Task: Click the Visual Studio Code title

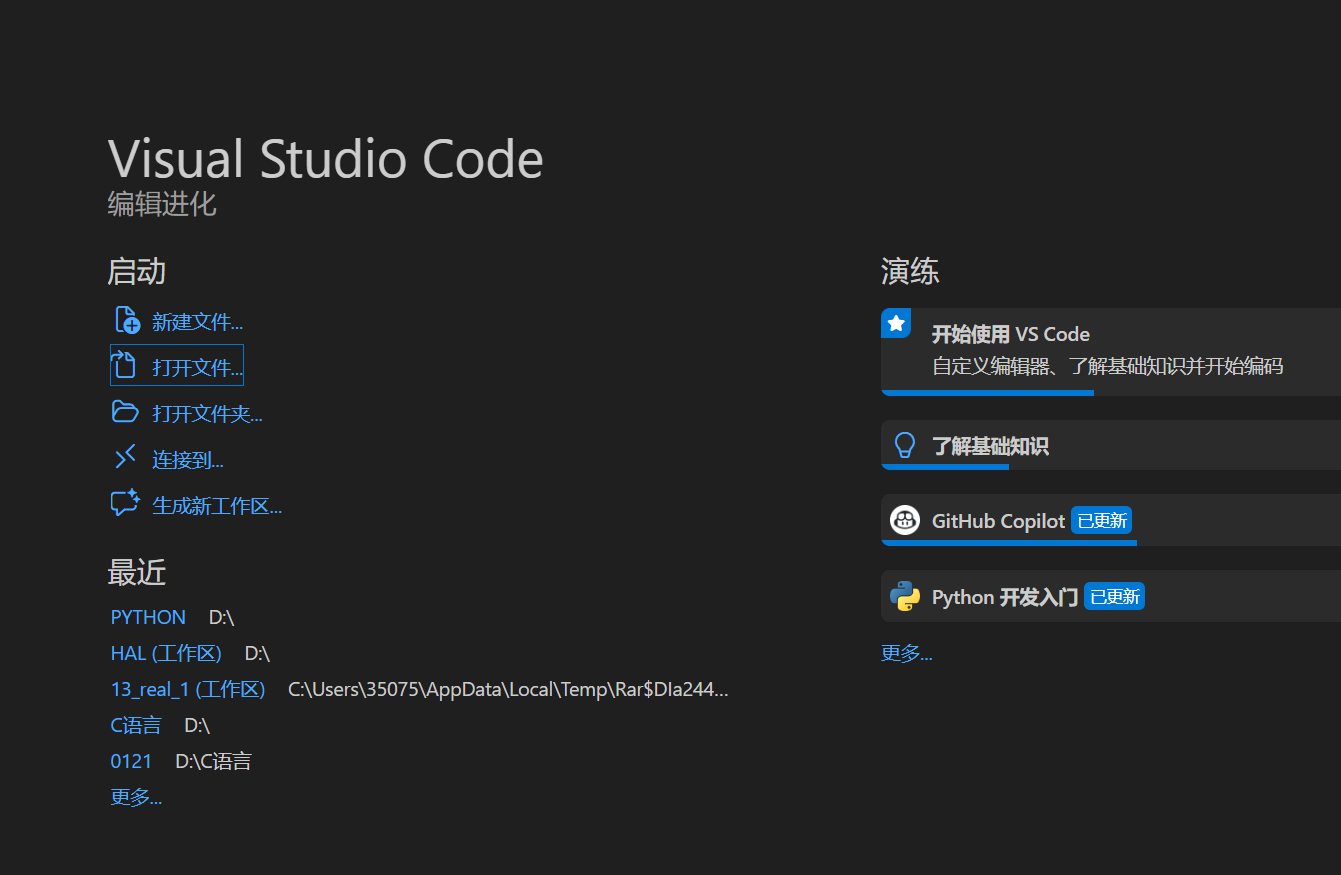Action: tap(325, 158)
